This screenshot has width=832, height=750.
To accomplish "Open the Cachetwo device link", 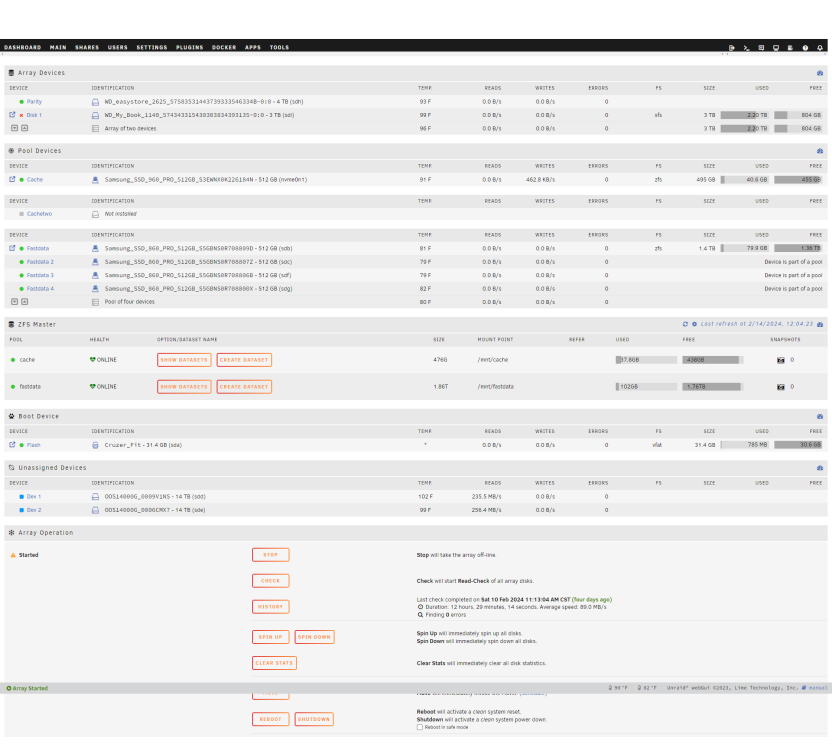I will click(x=39, y=214).
